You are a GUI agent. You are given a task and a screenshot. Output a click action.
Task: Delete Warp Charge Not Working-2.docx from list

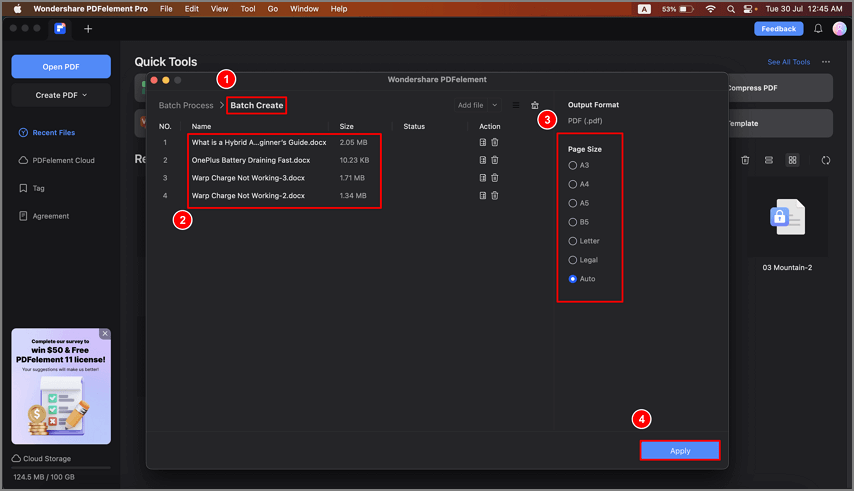pyautogui.click(x=495, y=195)
